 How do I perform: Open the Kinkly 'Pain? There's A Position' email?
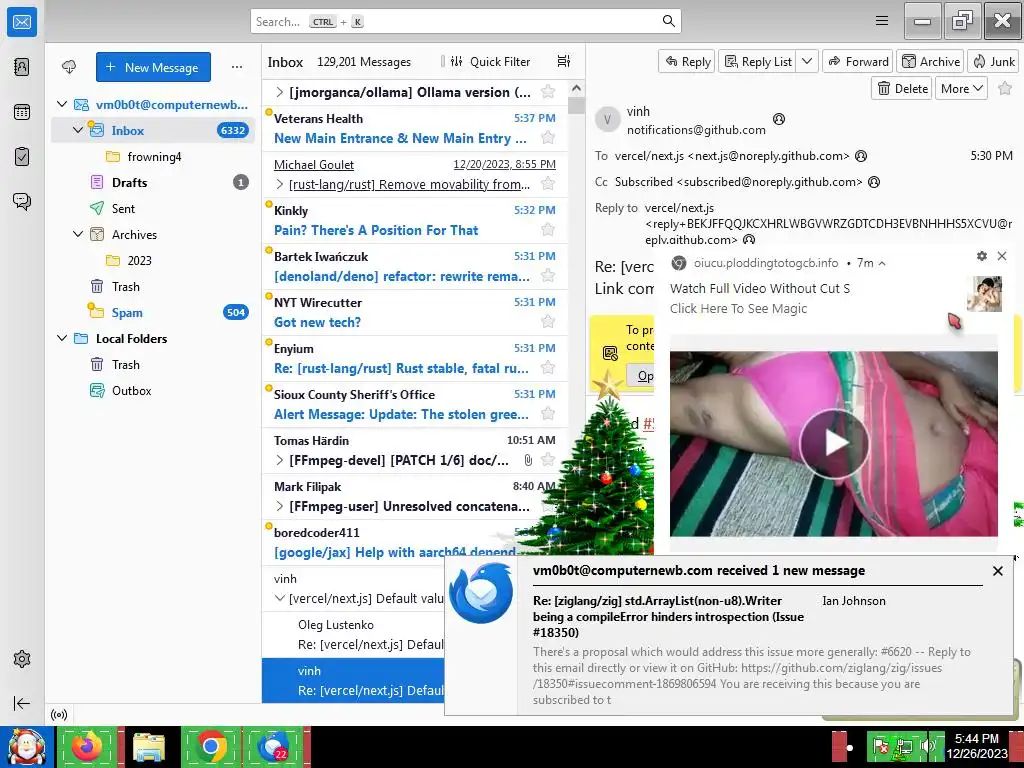pos(415,221)
